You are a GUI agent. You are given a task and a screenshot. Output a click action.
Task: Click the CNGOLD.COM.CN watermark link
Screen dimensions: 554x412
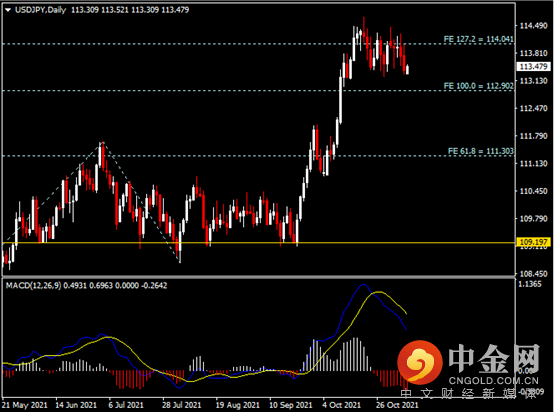(x=494, y=381)
